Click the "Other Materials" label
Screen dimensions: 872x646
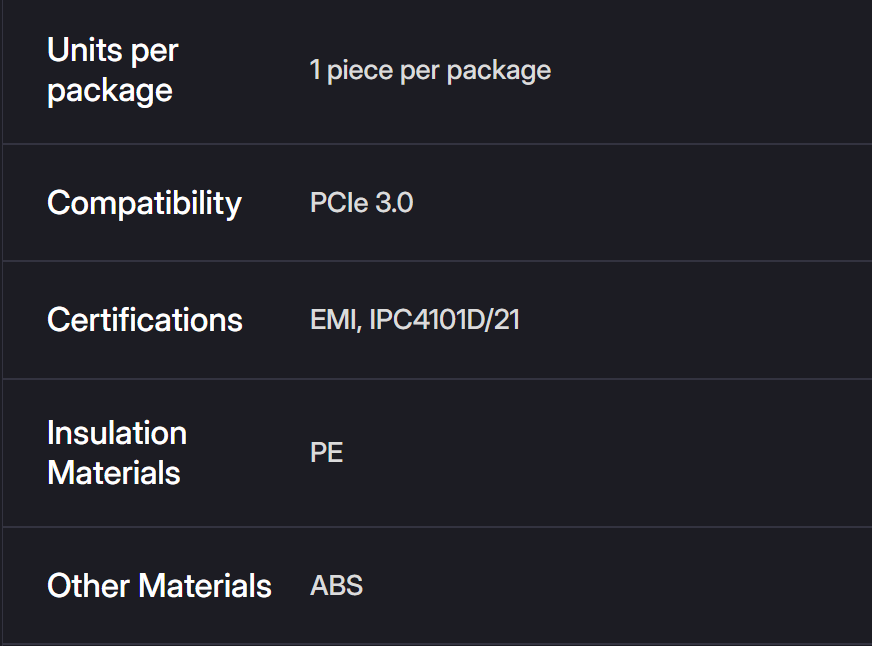(159, 585)
